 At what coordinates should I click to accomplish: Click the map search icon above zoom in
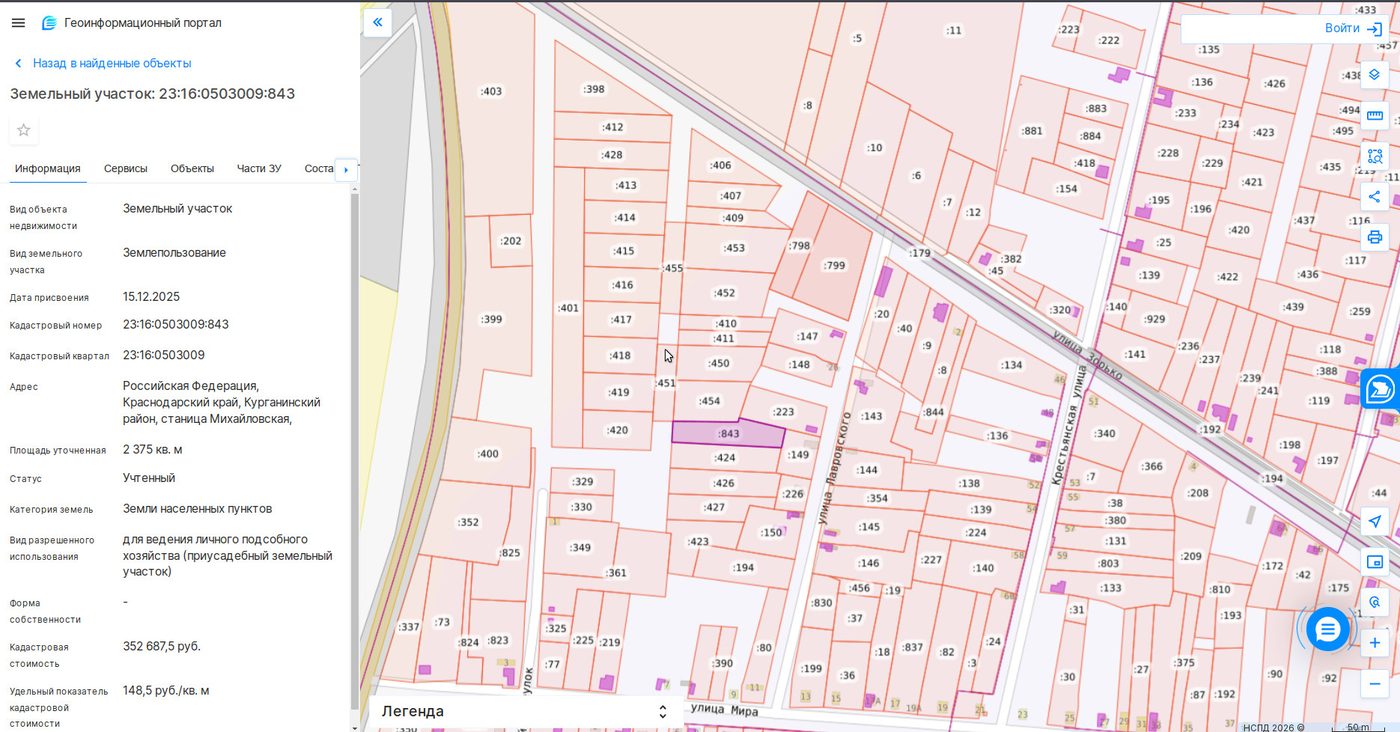[x=1375, y=602]
